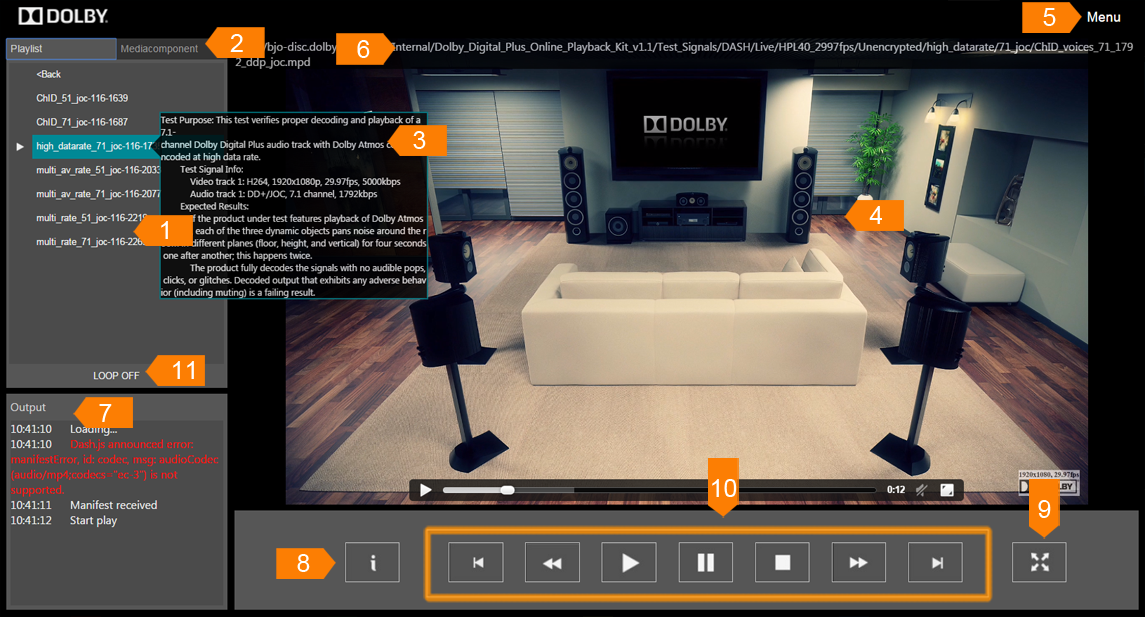Click the small play icon in video overlay
Image resolution: width=1145 pixels, height=617 pixels.
pyautogui.click(x=426, y=490)
